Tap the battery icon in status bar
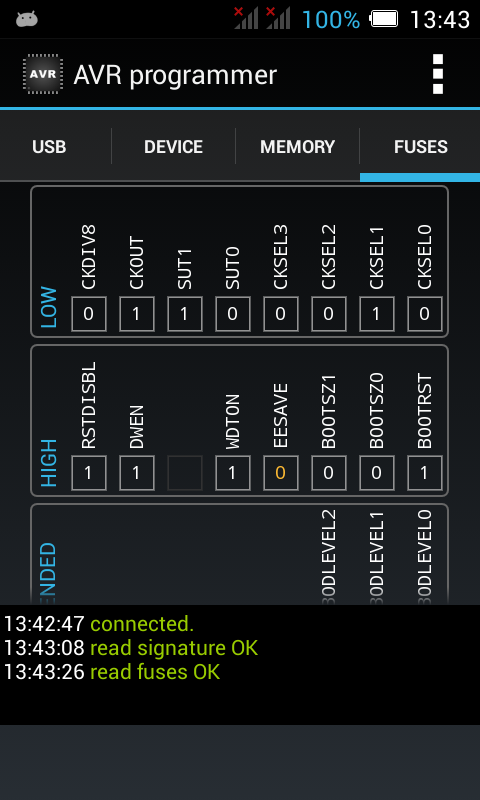This screenshot has height=800, width=480. point(384,19)
